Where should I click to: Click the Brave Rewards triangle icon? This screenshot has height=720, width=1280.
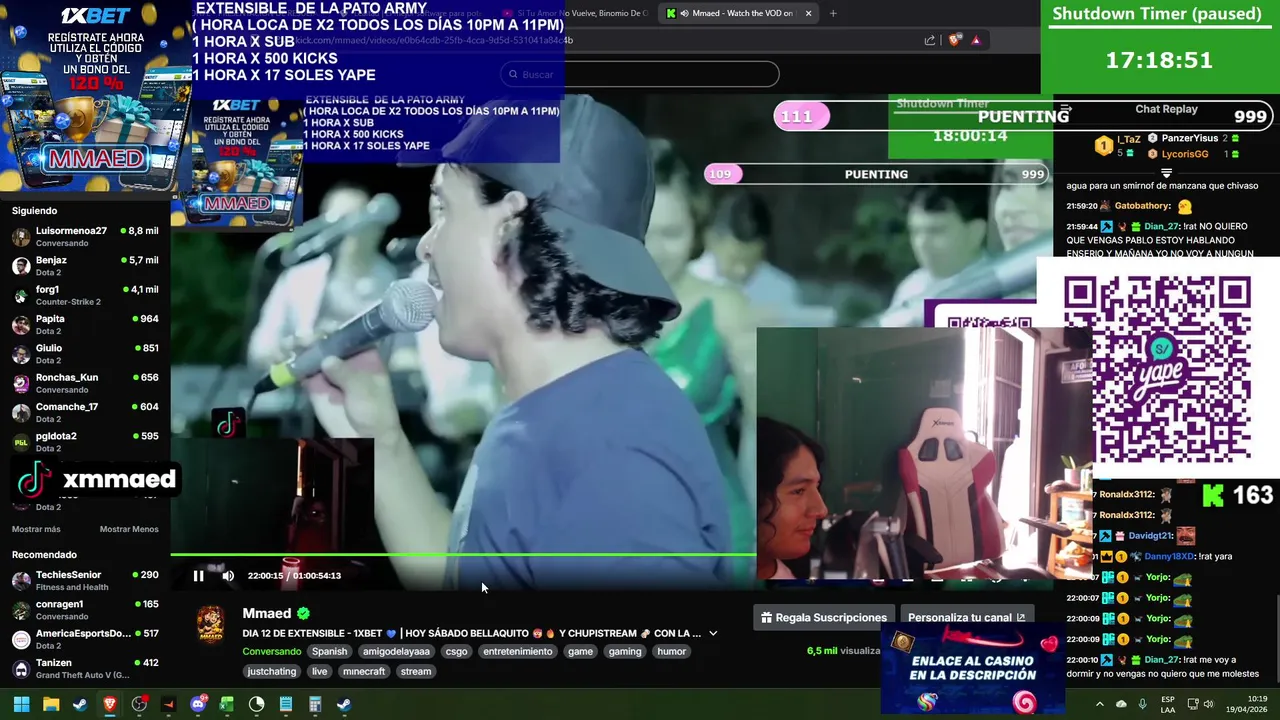pyautogui.click(x=976, y=40)
